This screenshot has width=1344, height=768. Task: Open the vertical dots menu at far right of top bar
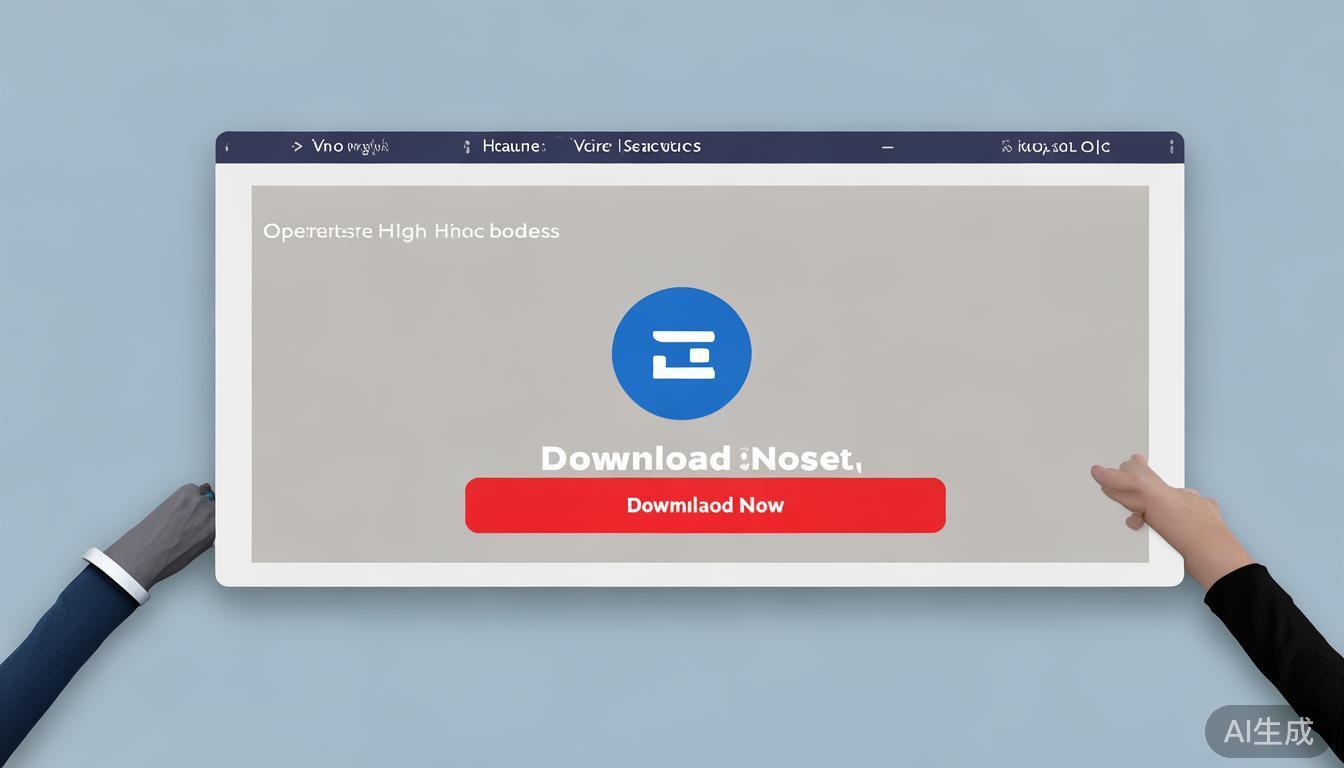click(1171, 147)
